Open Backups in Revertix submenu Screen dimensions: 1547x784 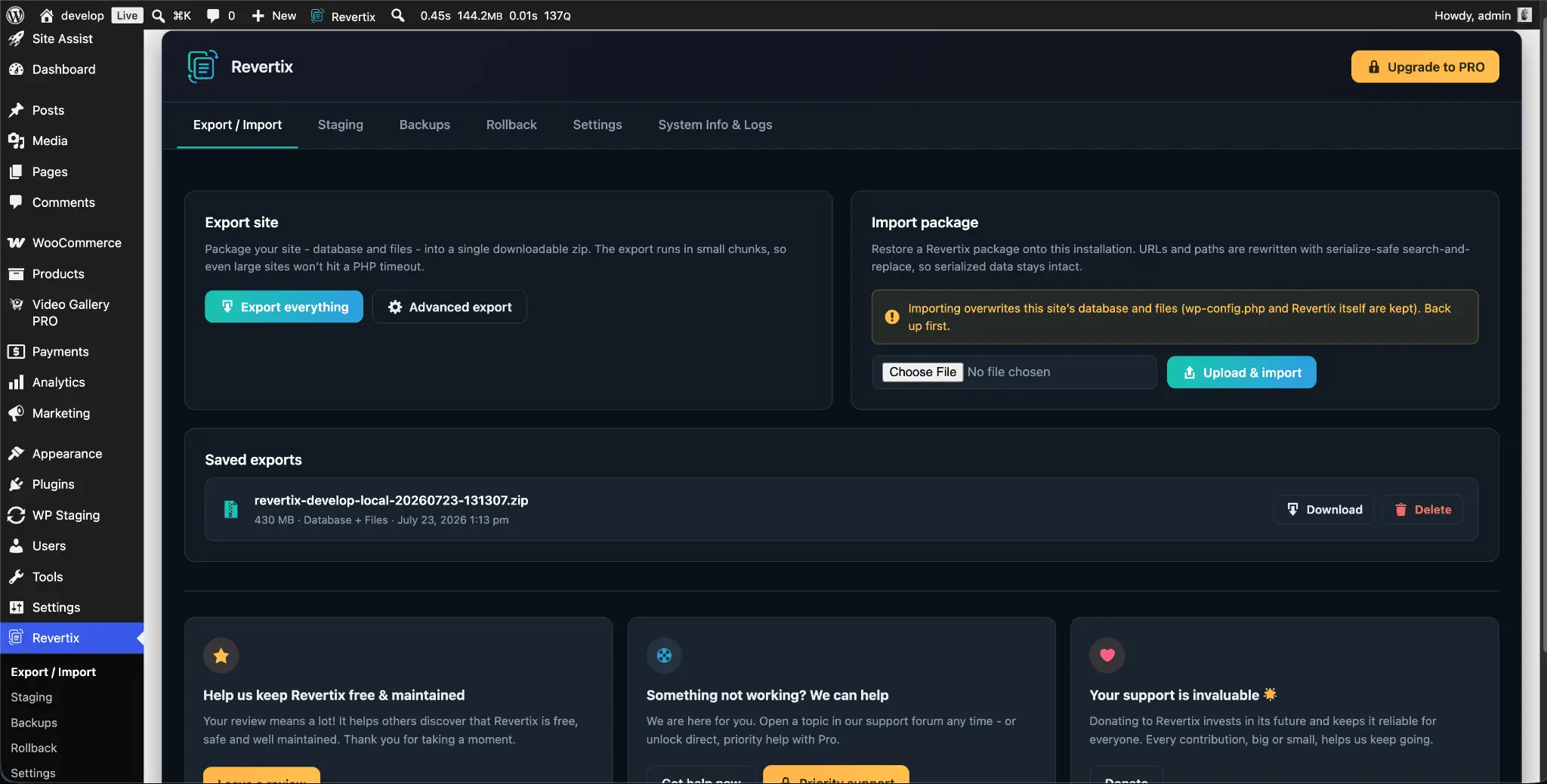coord(34,723)
